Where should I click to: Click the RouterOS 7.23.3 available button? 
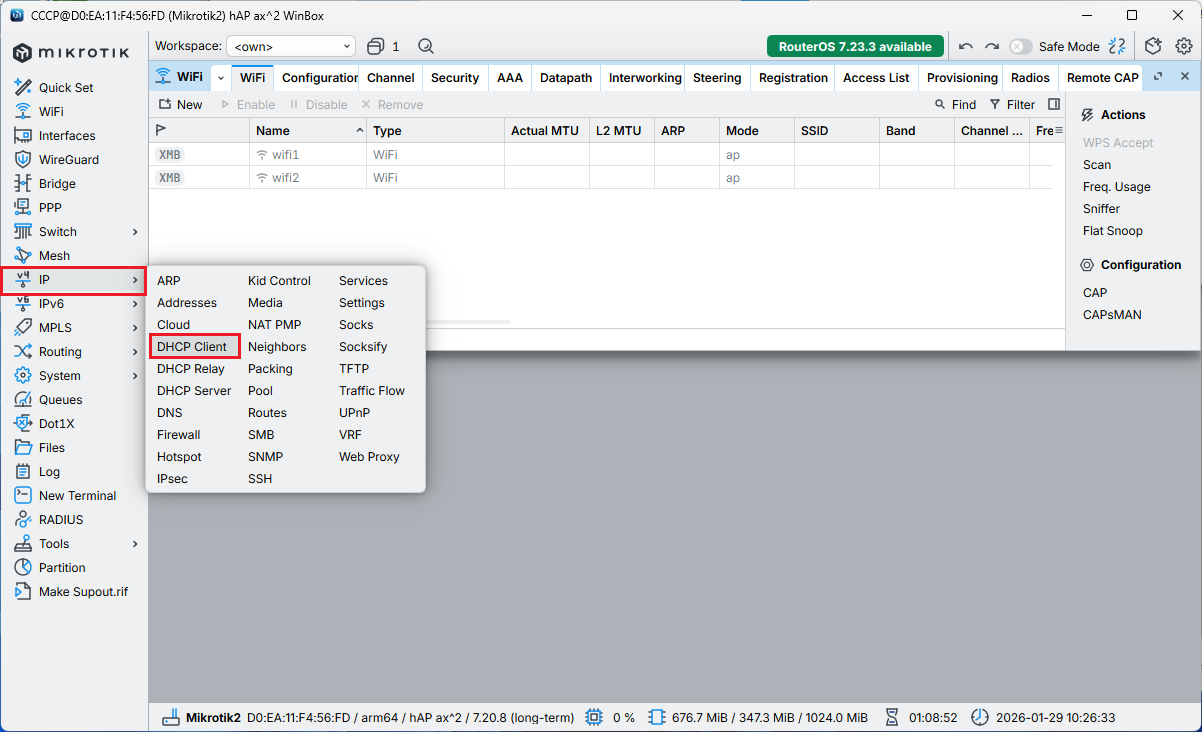click(855, 46)
